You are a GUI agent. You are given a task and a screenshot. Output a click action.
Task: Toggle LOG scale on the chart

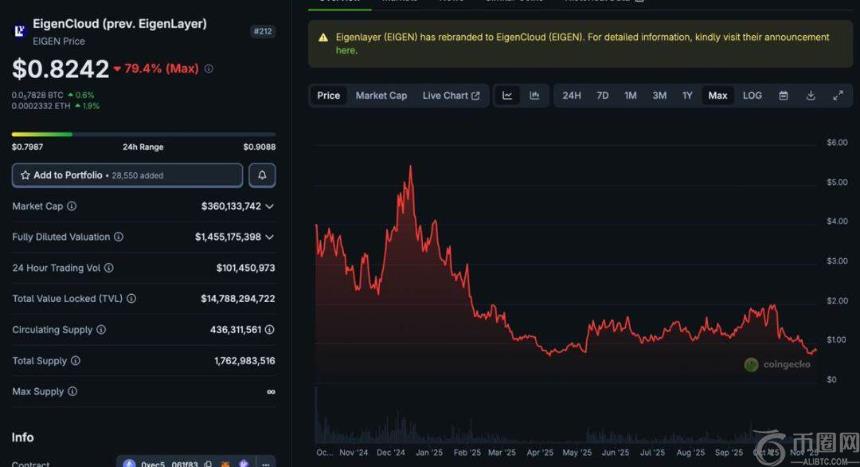coord(752,96)
